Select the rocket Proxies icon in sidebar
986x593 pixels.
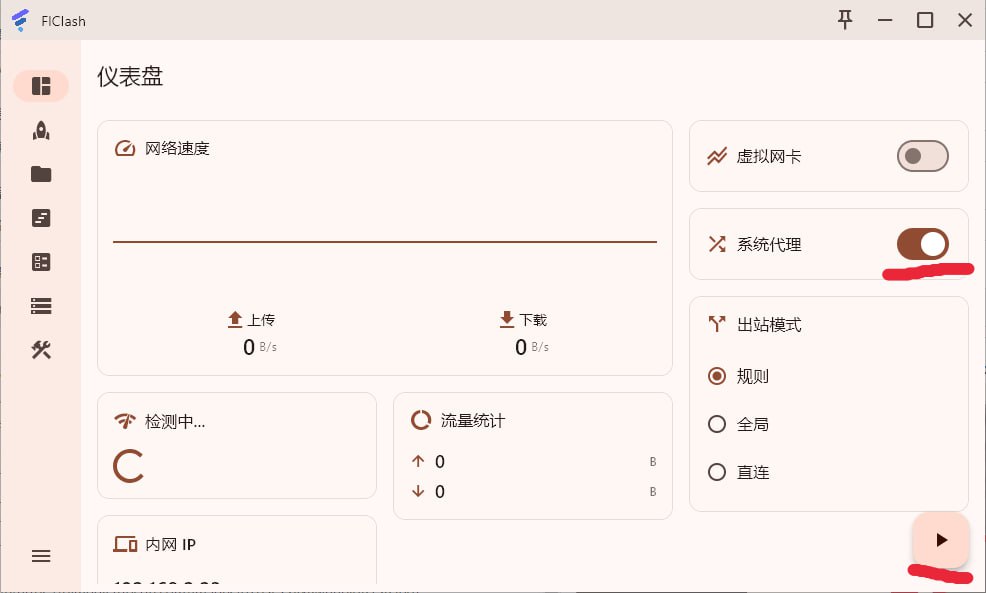pos(41,130)
